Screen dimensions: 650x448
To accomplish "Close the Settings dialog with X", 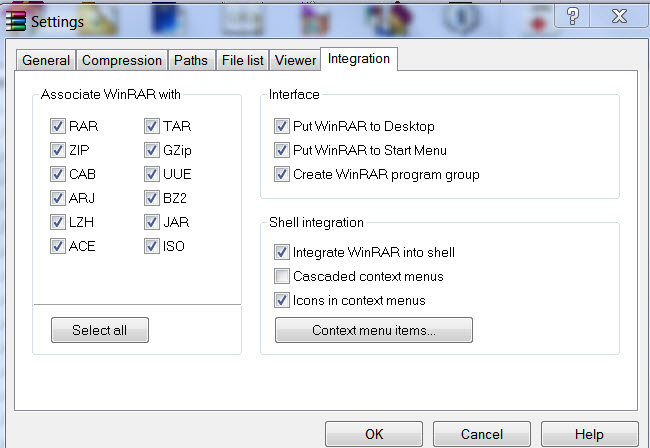I will coord(619,17).
